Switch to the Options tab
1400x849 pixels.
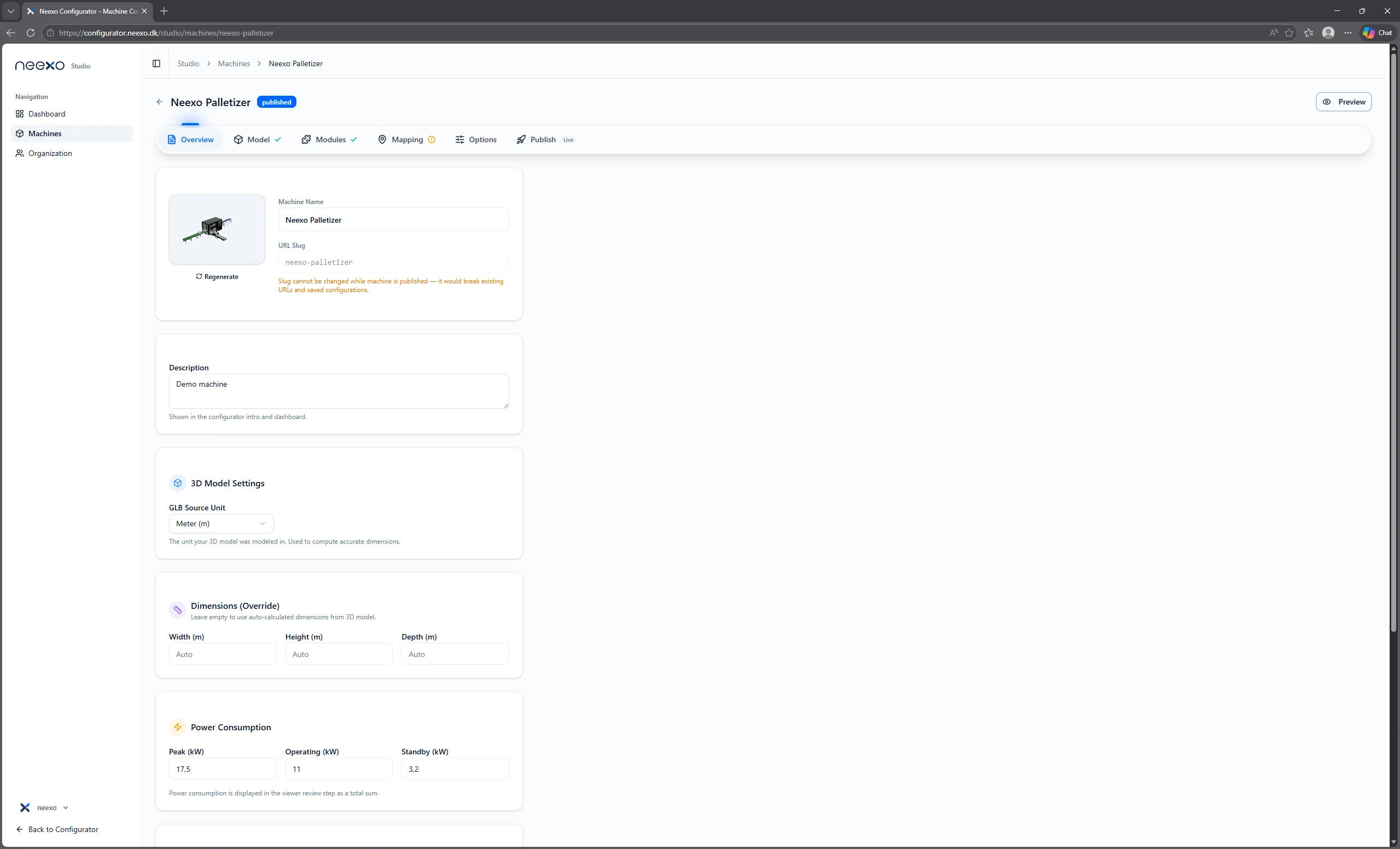(x=476, y=140)
